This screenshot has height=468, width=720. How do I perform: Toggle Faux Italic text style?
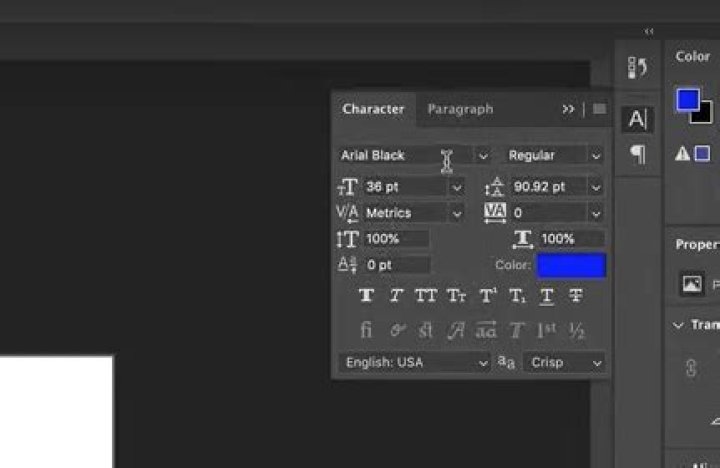click(x=396, y=296)
